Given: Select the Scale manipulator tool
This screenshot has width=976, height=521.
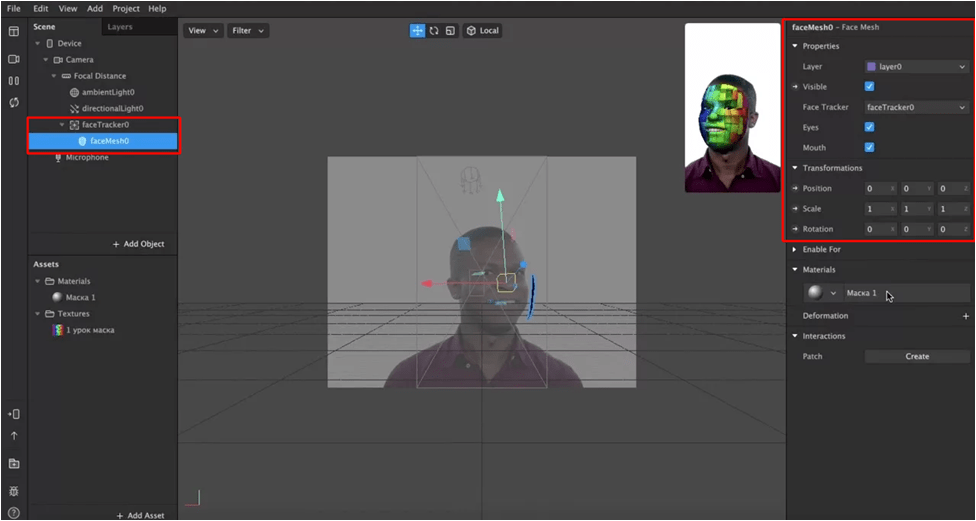Looking at the screenshot, I should 450,31.
